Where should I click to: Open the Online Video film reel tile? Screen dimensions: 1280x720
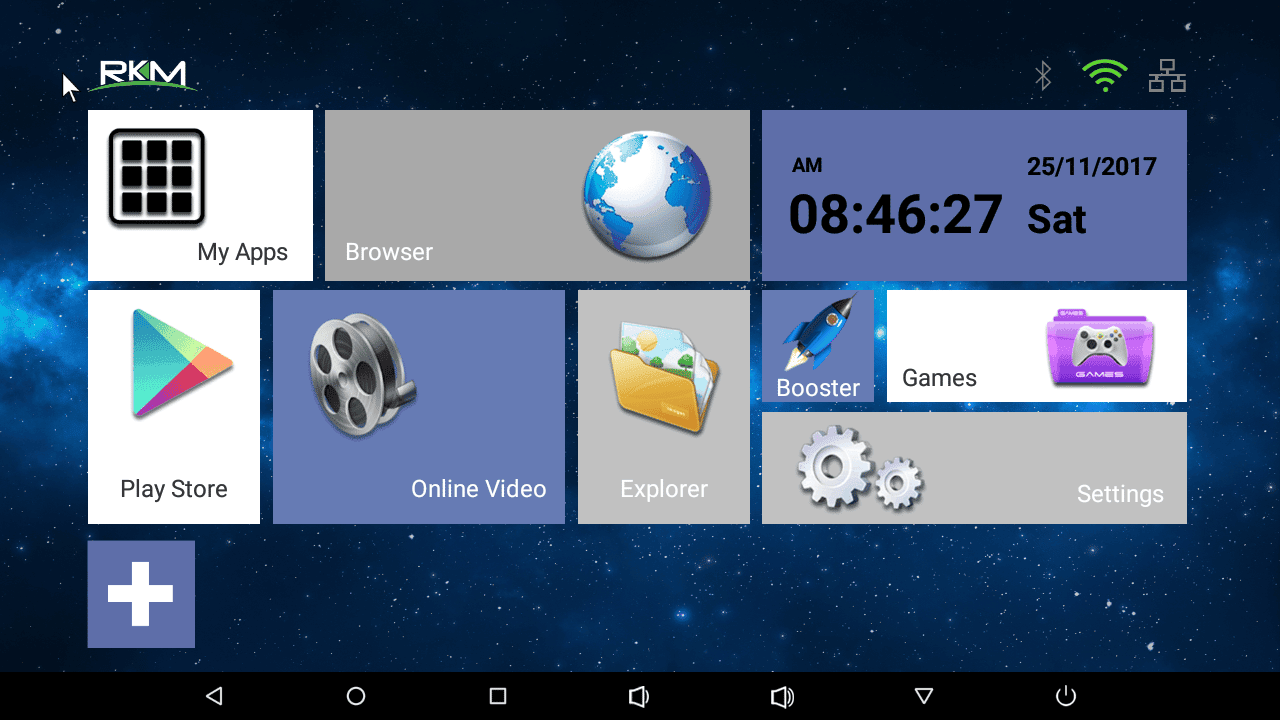(x=419, y=407)
